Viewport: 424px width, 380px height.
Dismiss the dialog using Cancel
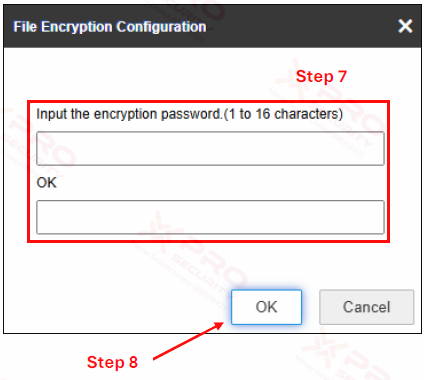[367, 307]
